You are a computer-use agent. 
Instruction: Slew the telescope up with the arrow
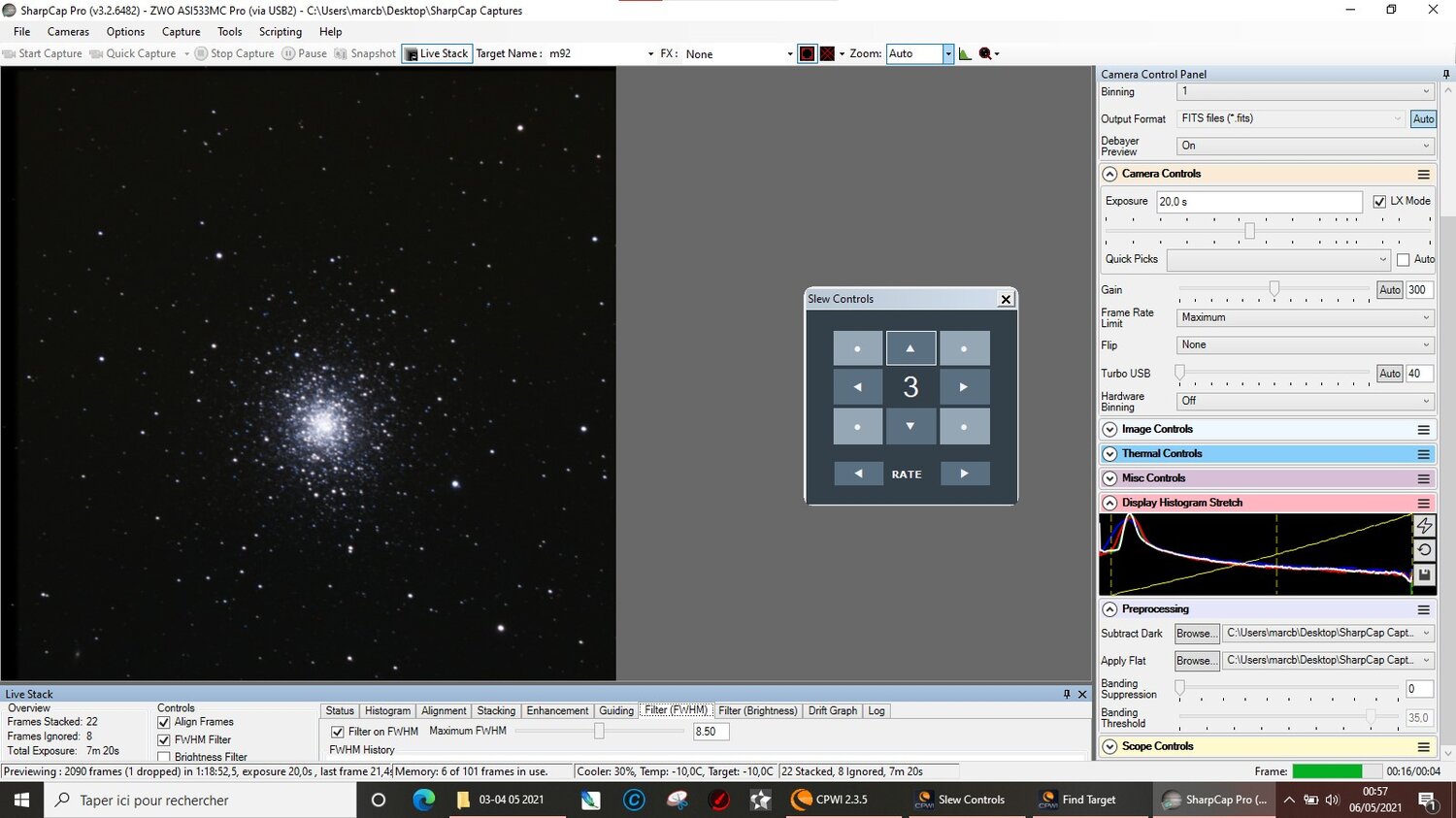pos(910,347)
